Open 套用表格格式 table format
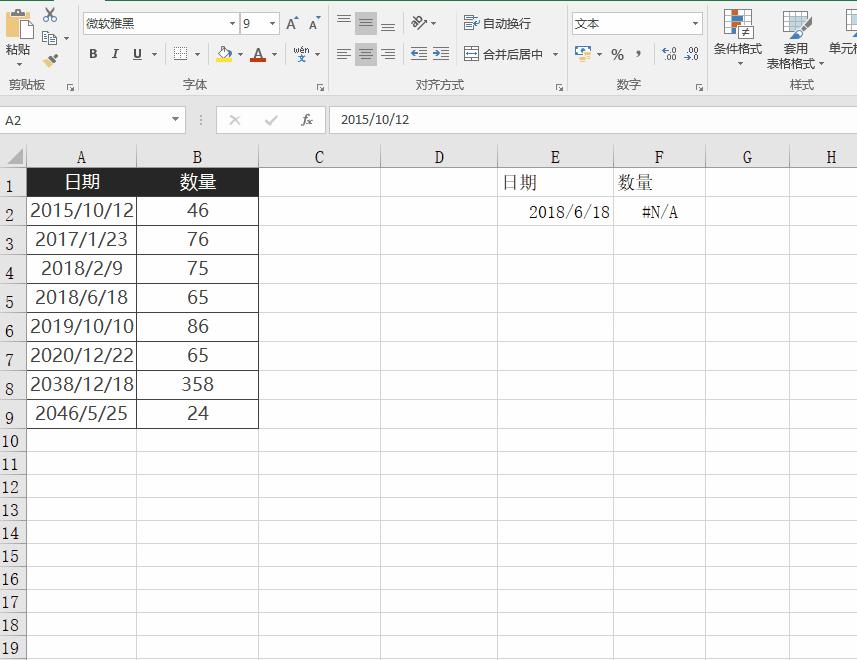This screenshot has width=857, height=660. pos(795,39)
